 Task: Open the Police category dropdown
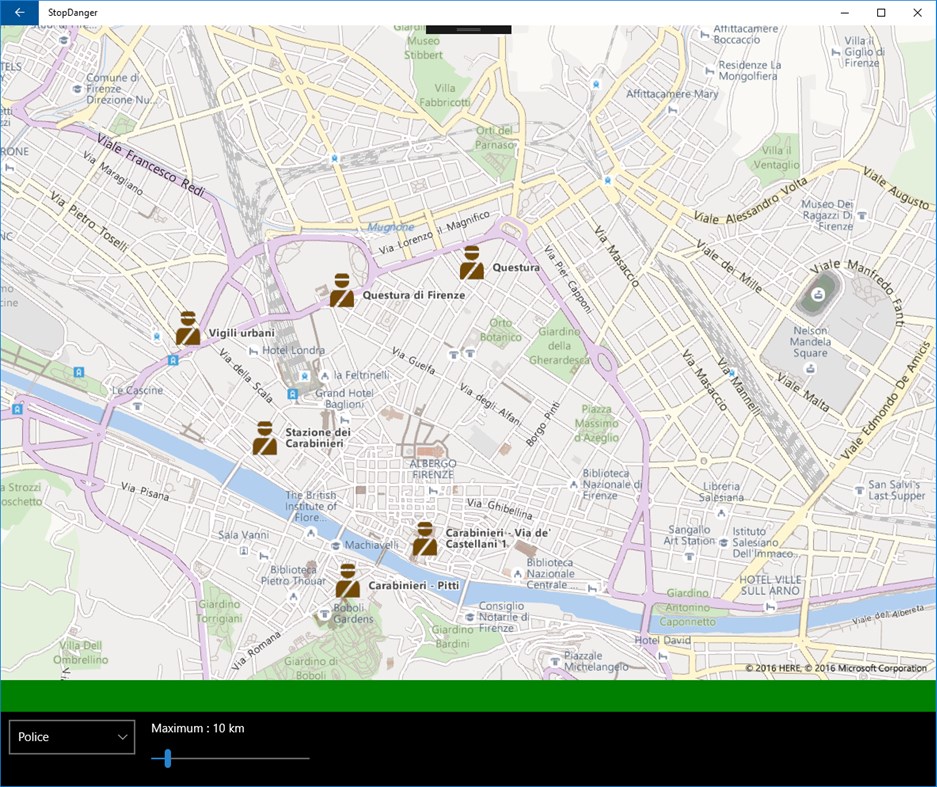(71, 736)
